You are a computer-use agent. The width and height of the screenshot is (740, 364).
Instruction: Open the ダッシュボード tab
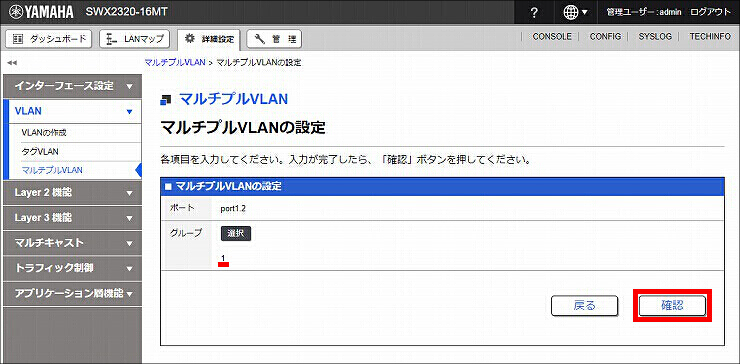point(49,39)
